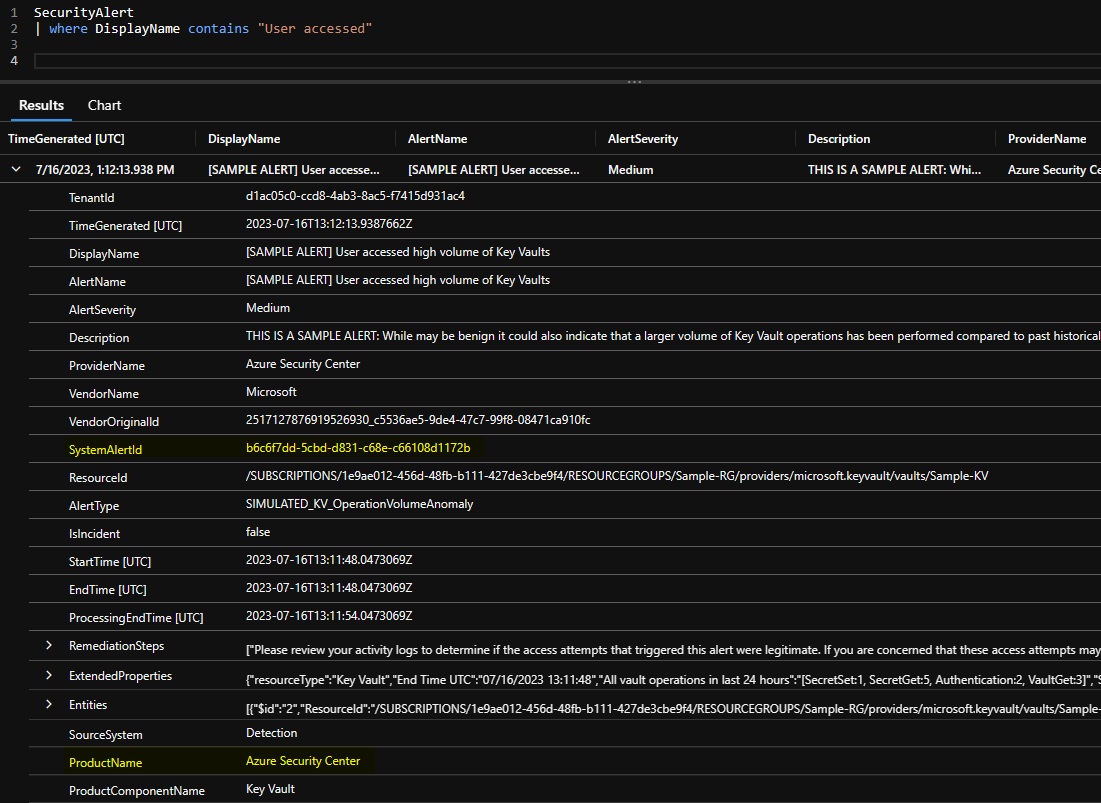The height and width of the screenshot is (803, 1101).
Task: Click the VendorName Microsoft value
Action: pyautogui.click(x=271, y=392)
